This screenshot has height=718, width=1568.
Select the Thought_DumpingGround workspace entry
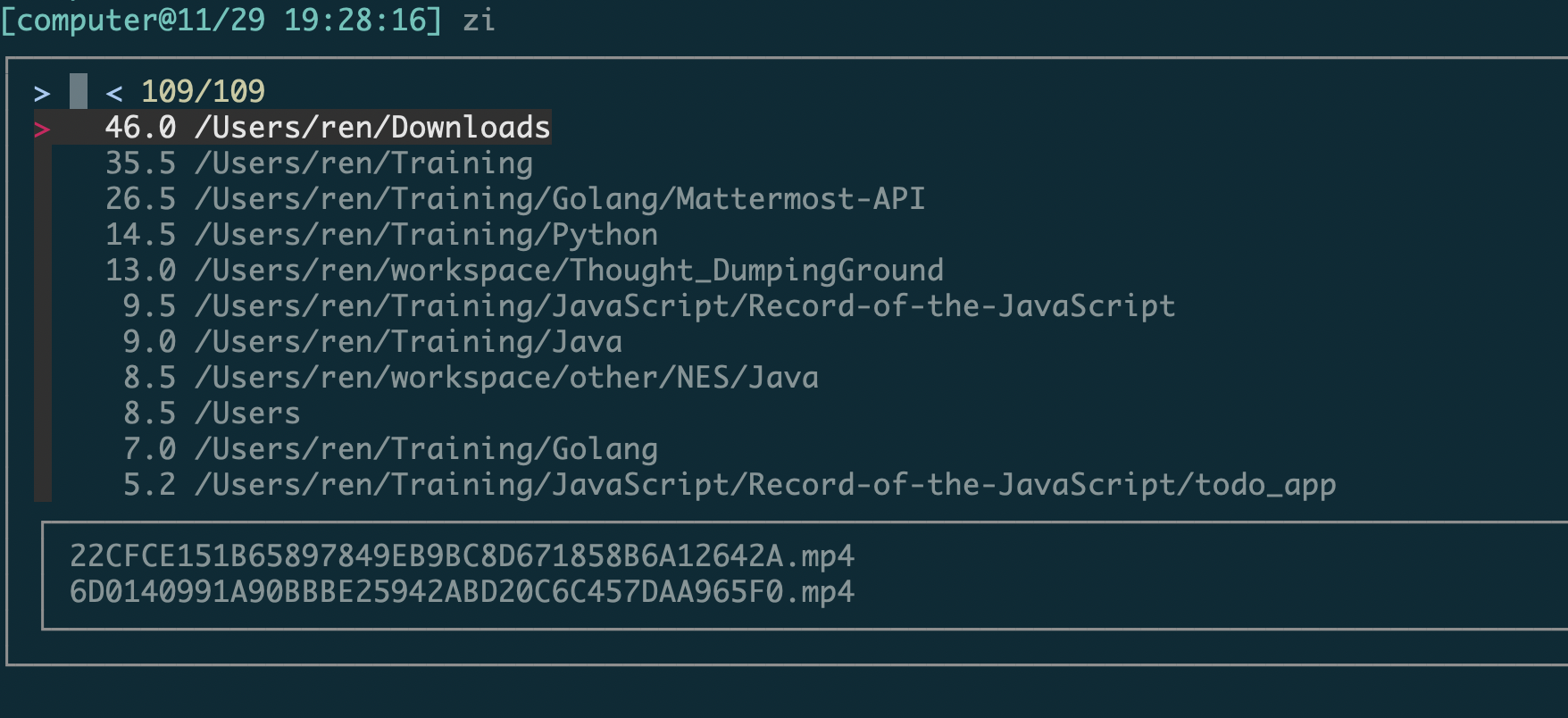[x=568, y=271]
